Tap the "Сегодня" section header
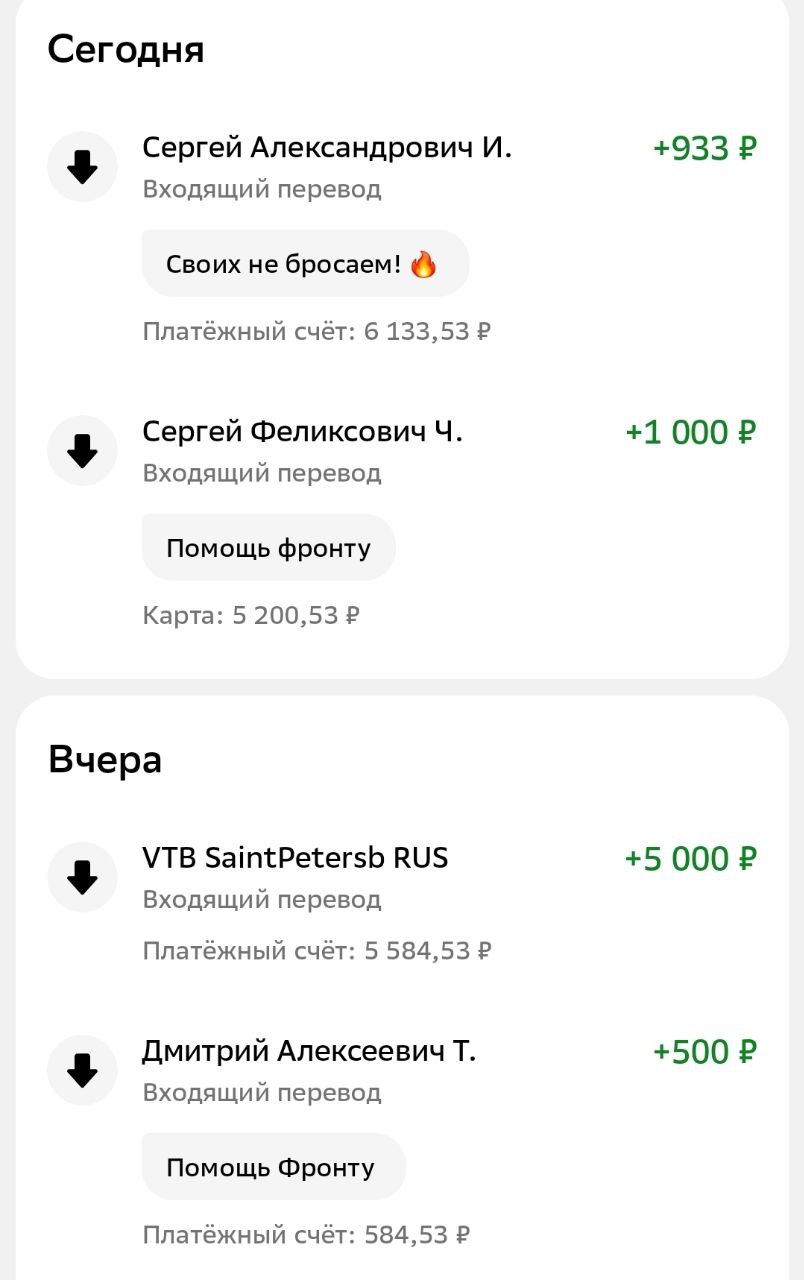The width and height of the screenshot is (804, 1280). click(126, 49)
